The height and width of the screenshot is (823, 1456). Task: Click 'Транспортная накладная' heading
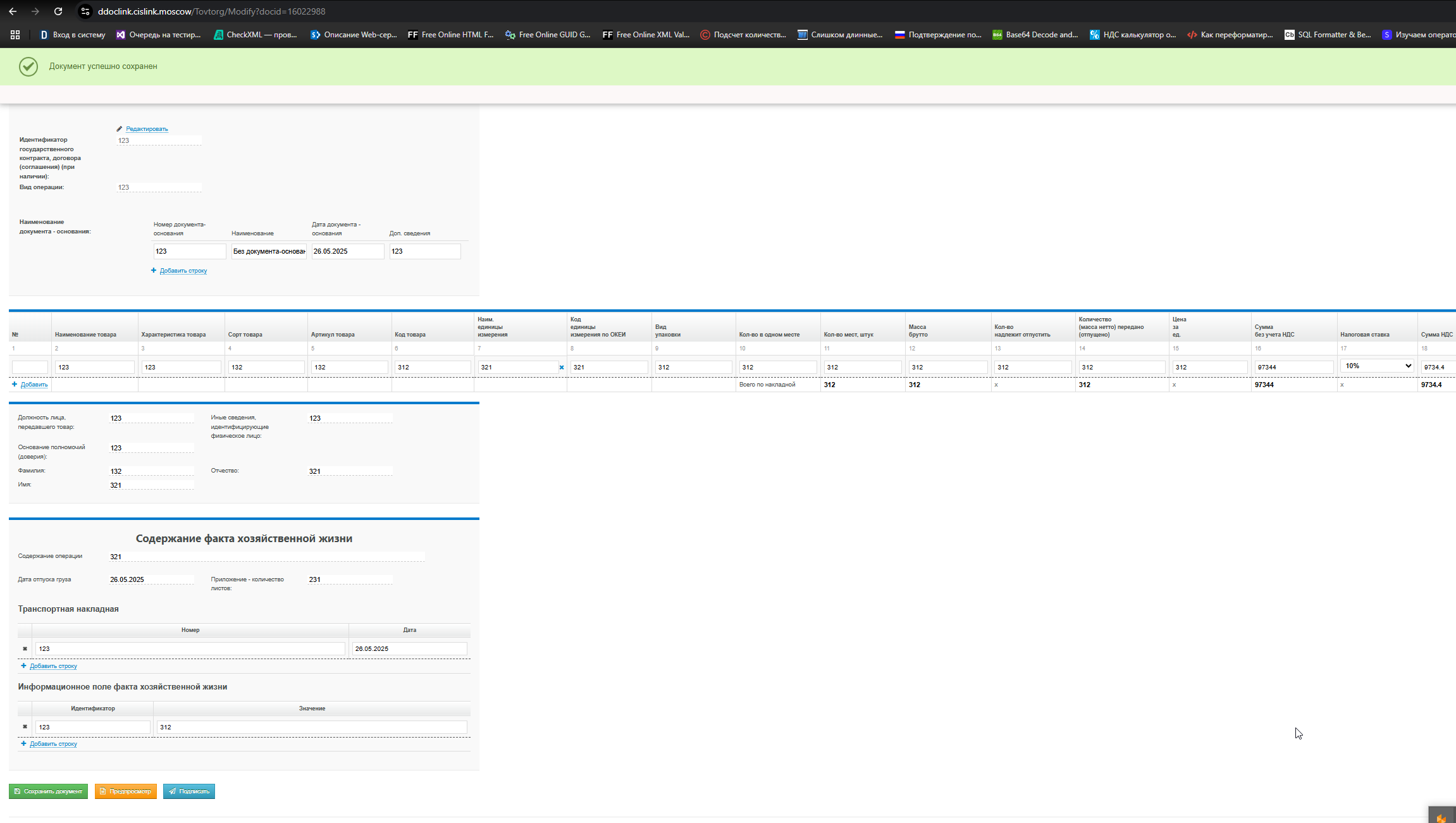coord(68,609)
